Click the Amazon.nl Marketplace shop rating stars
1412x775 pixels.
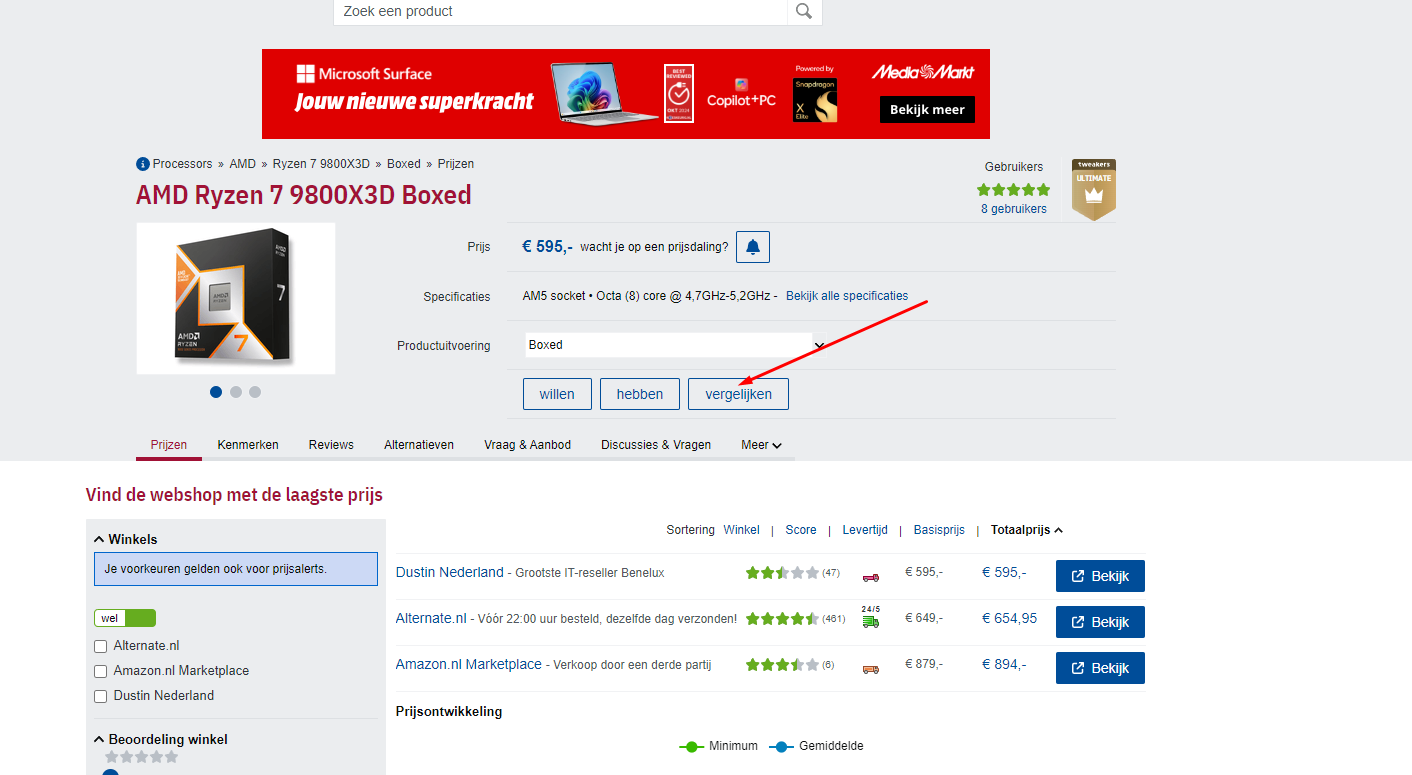coord(782,665)
